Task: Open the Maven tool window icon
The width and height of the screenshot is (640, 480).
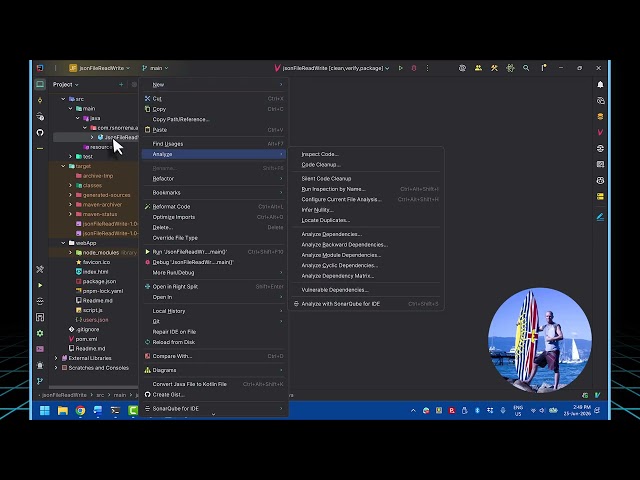Action: tap(600, 132)
